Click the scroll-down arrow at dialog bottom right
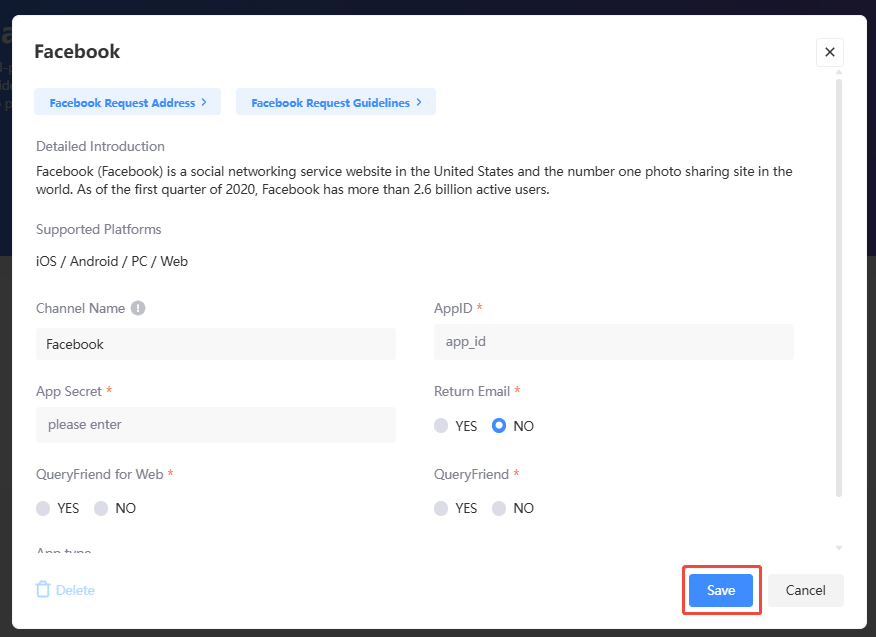The image size is (876, 637). click(x=838, y=548)
